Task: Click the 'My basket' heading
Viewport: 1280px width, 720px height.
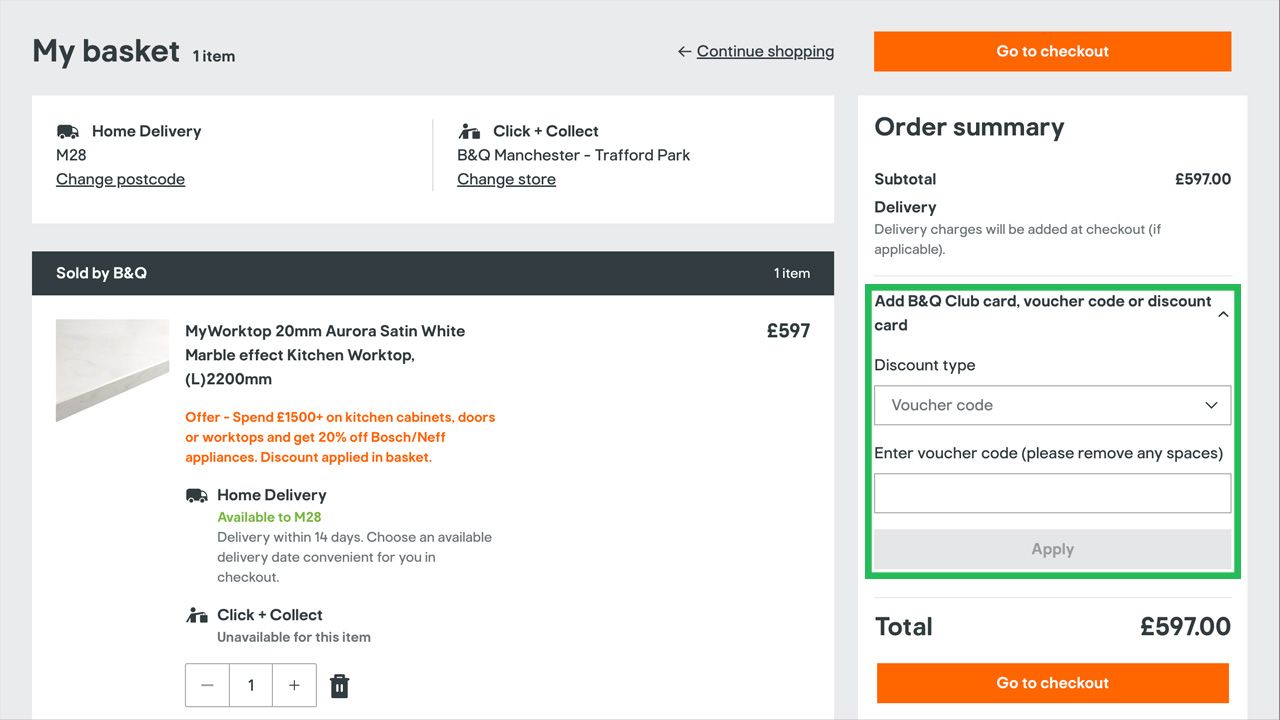Action: pos(106,51)
